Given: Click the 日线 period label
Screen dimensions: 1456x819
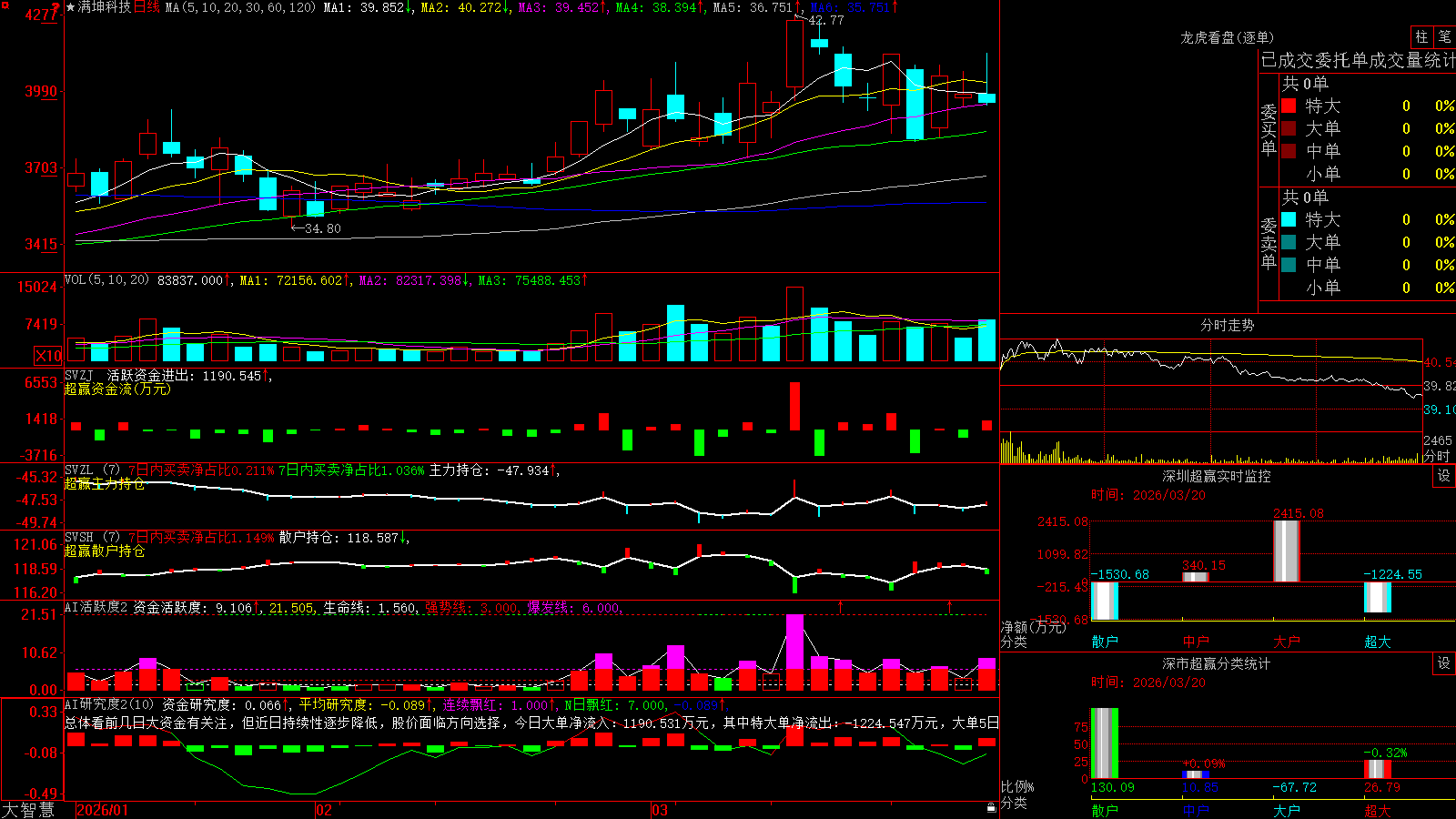Looking at the screenshot, I should [x=147, y=7].
